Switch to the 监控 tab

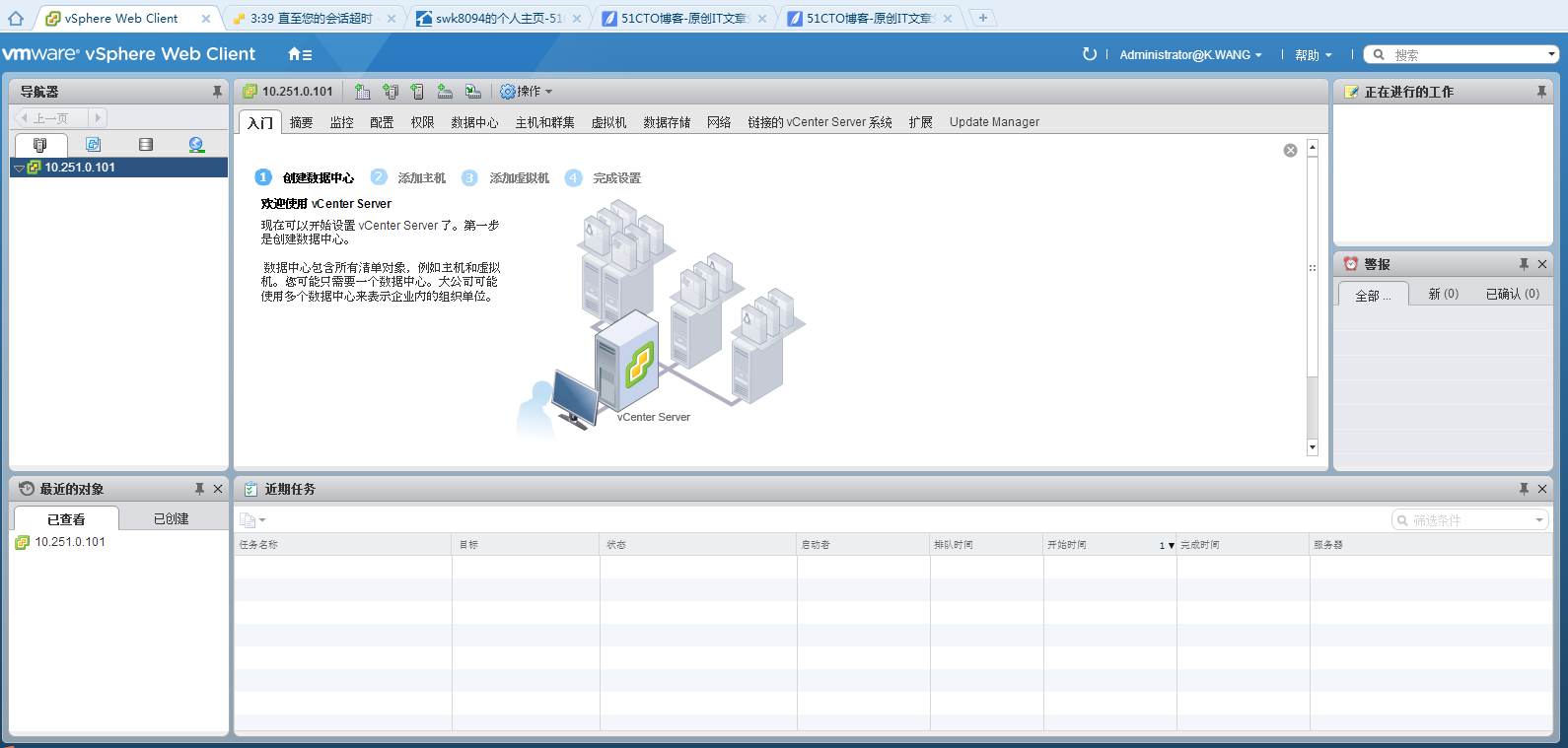[341, 122]
